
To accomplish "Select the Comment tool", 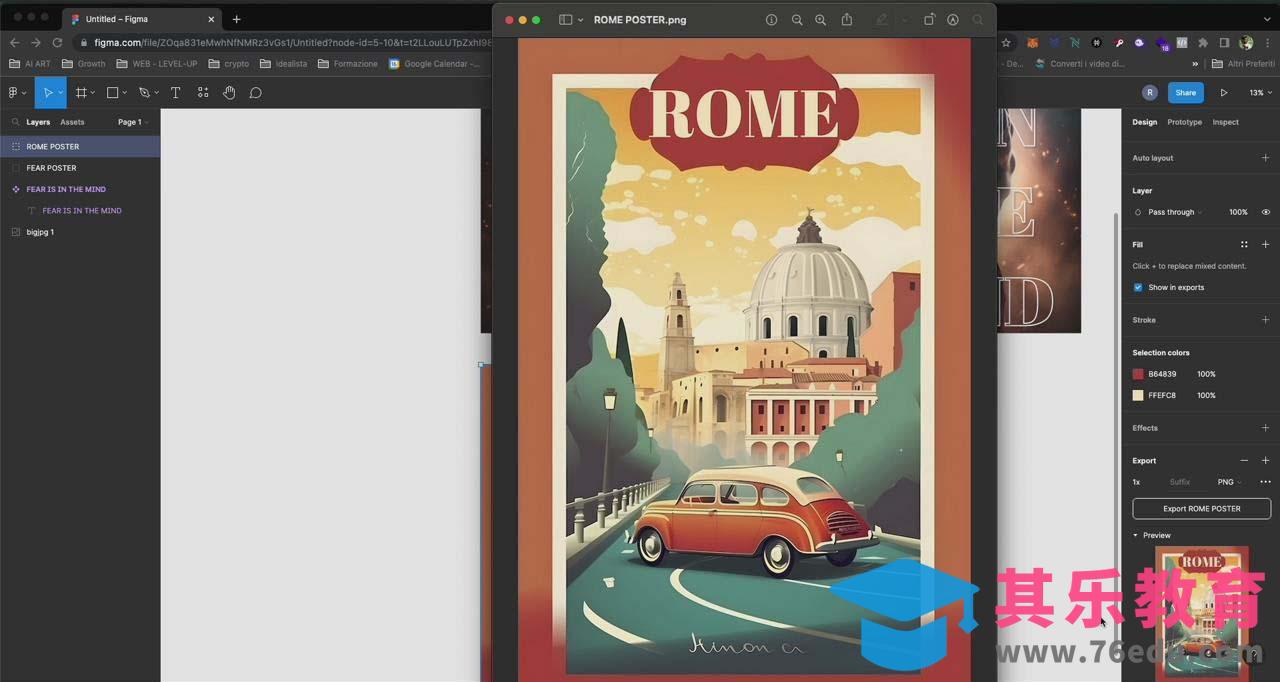I will pyautogui.click(x=256, y=93).
